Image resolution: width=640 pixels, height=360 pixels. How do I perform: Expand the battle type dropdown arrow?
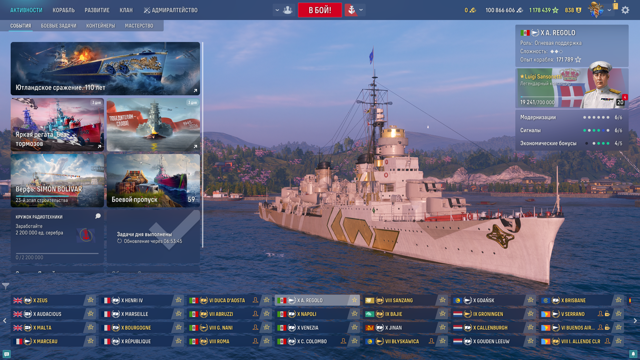click(361, 10)
